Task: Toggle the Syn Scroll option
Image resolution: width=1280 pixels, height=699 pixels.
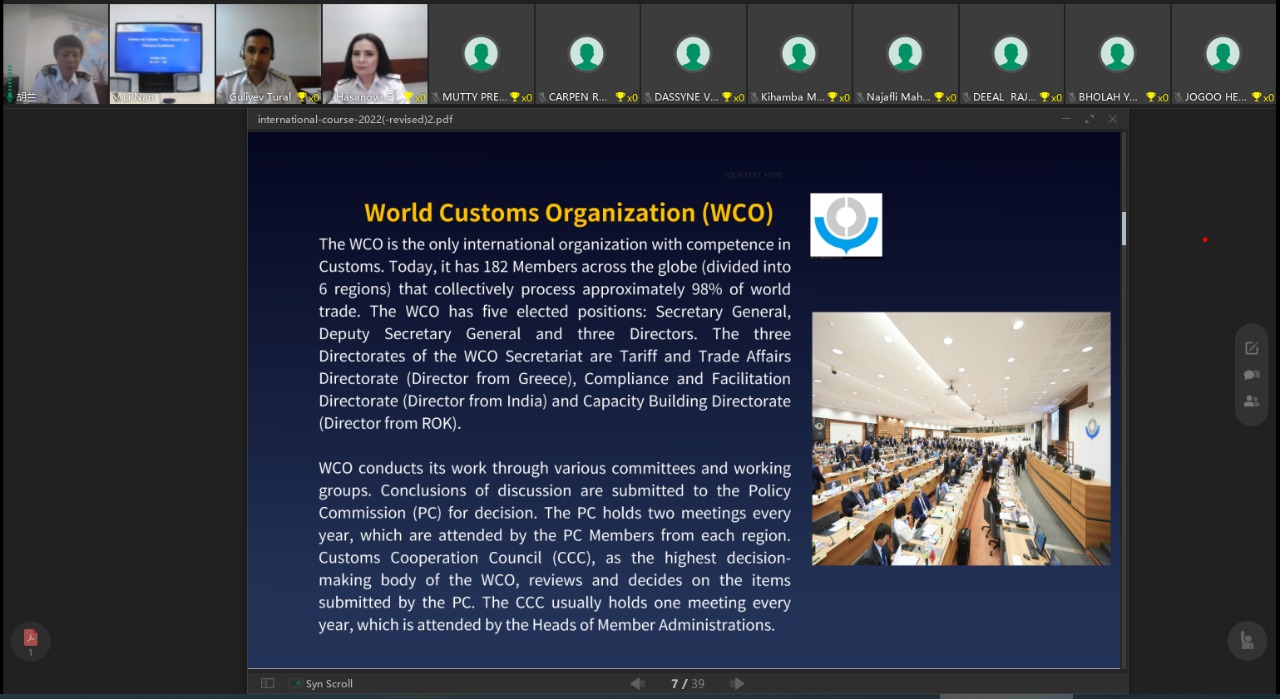Action: (x=296, y=684)
